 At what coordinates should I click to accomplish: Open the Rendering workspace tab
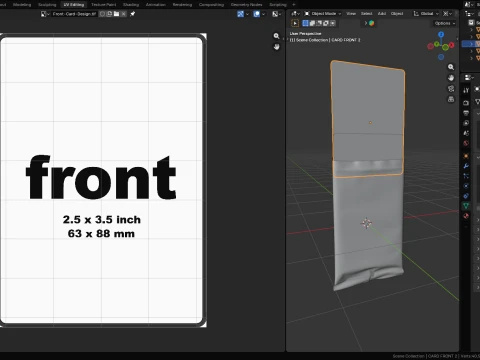[182, 5]
